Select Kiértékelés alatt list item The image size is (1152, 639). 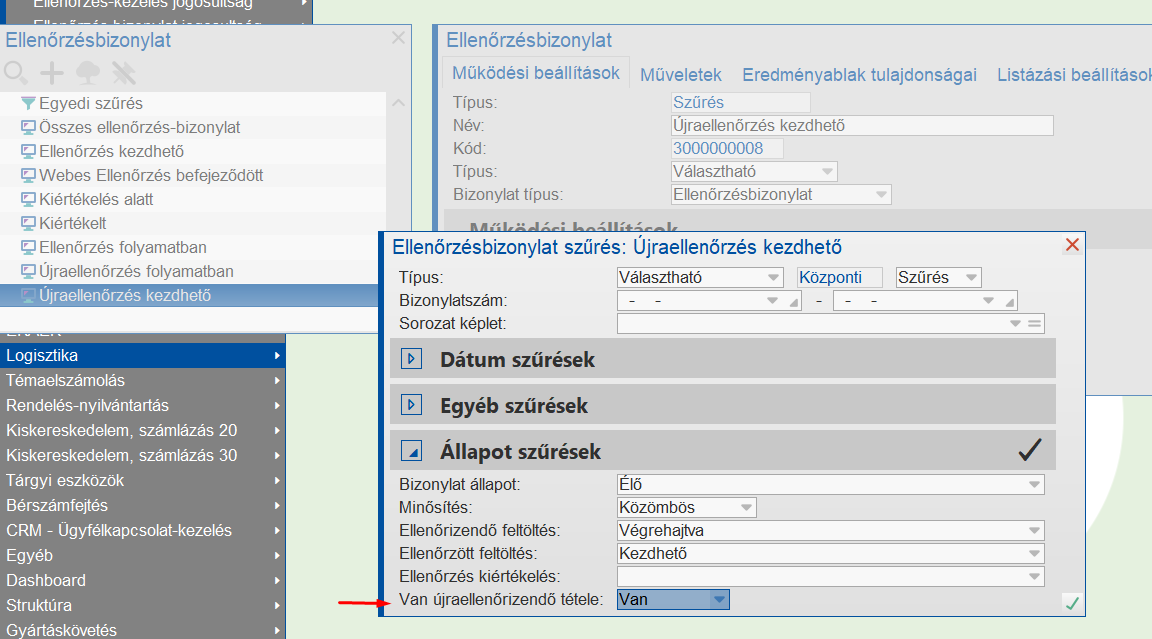193,200
